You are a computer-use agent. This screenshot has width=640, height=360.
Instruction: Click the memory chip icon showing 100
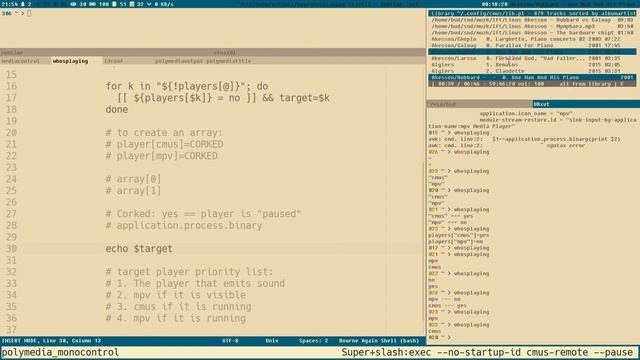[91, 4]
